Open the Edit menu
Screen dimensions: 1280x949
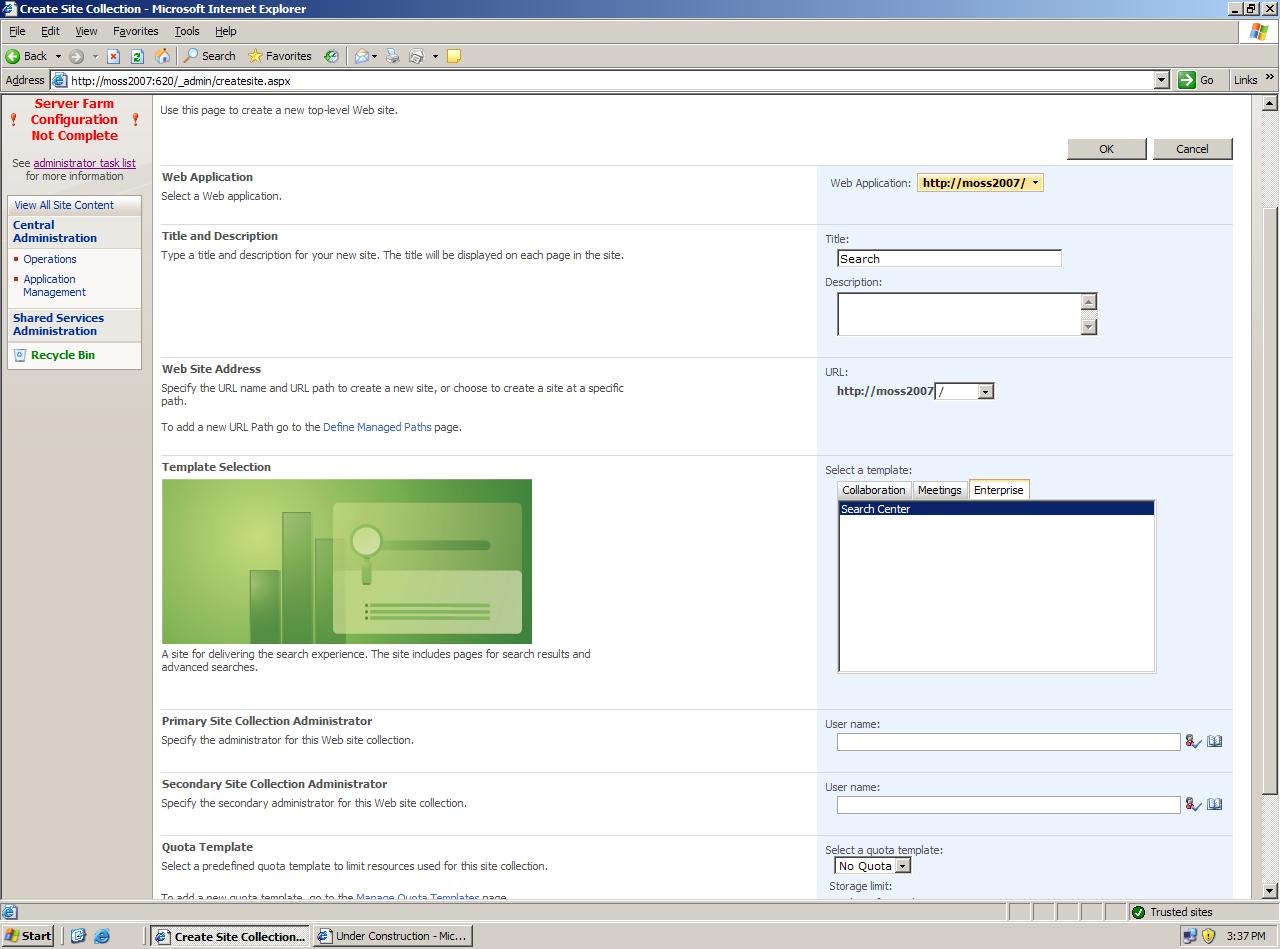coord(50,31)
